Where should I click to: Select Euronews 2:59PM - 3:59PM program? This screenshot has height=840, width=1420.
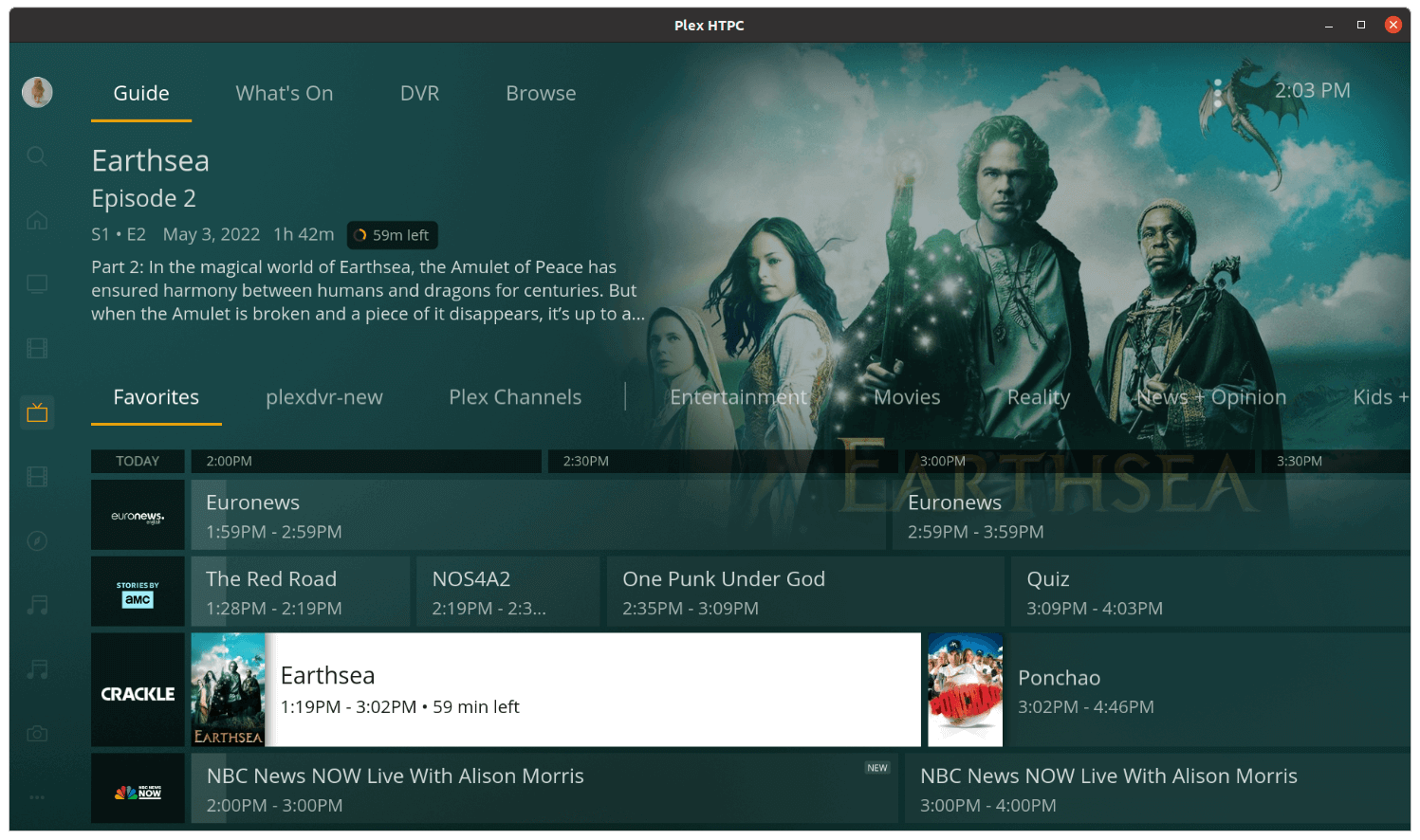tap(1151, 515)
